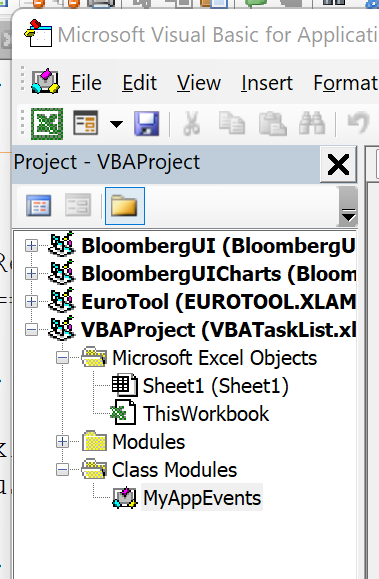This screenshot has width=379, height=579.
Task: Select the MyAppEvents class module
Action: (x=202, y=498)
